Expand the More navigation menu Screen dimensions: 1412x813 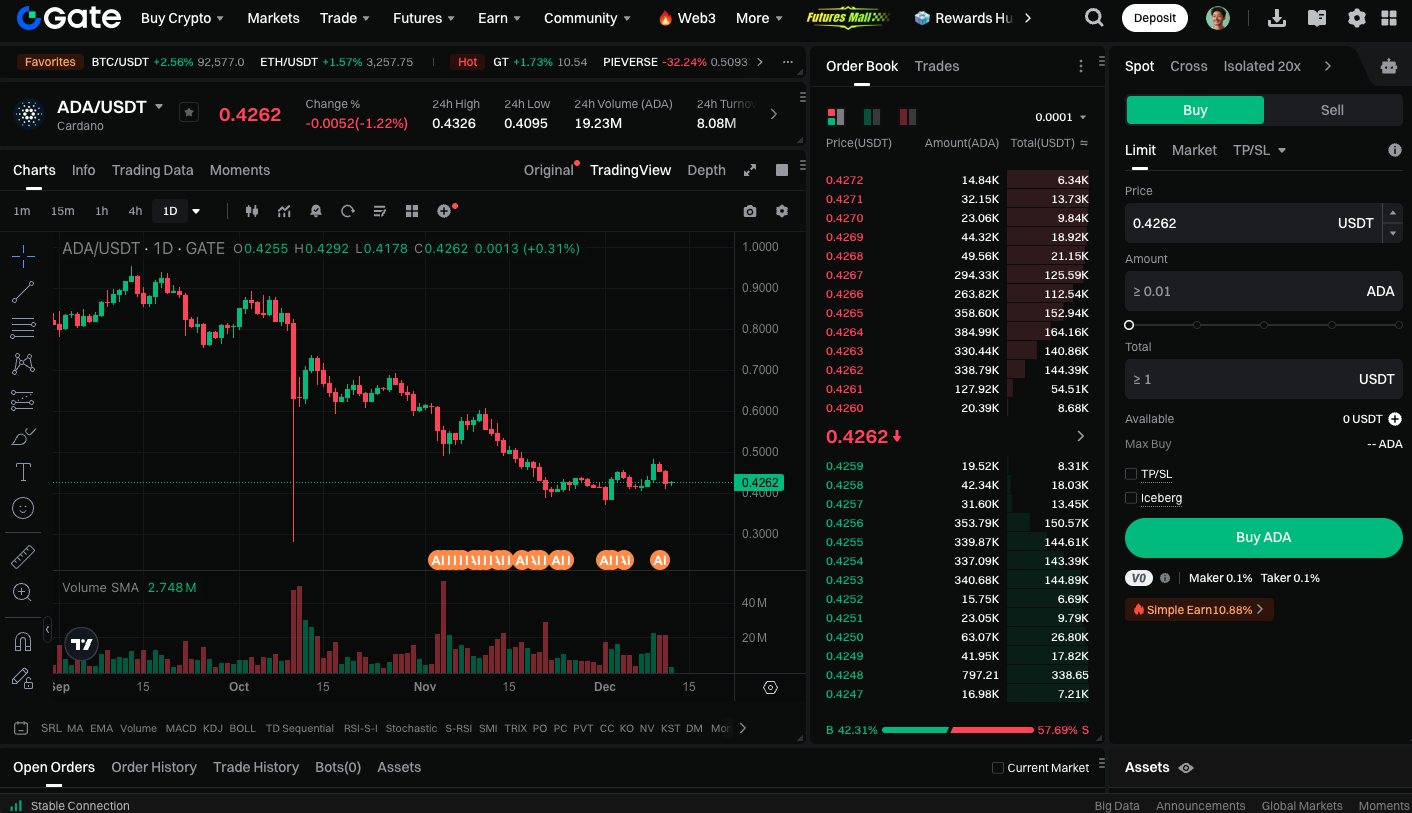click(759, 18)
